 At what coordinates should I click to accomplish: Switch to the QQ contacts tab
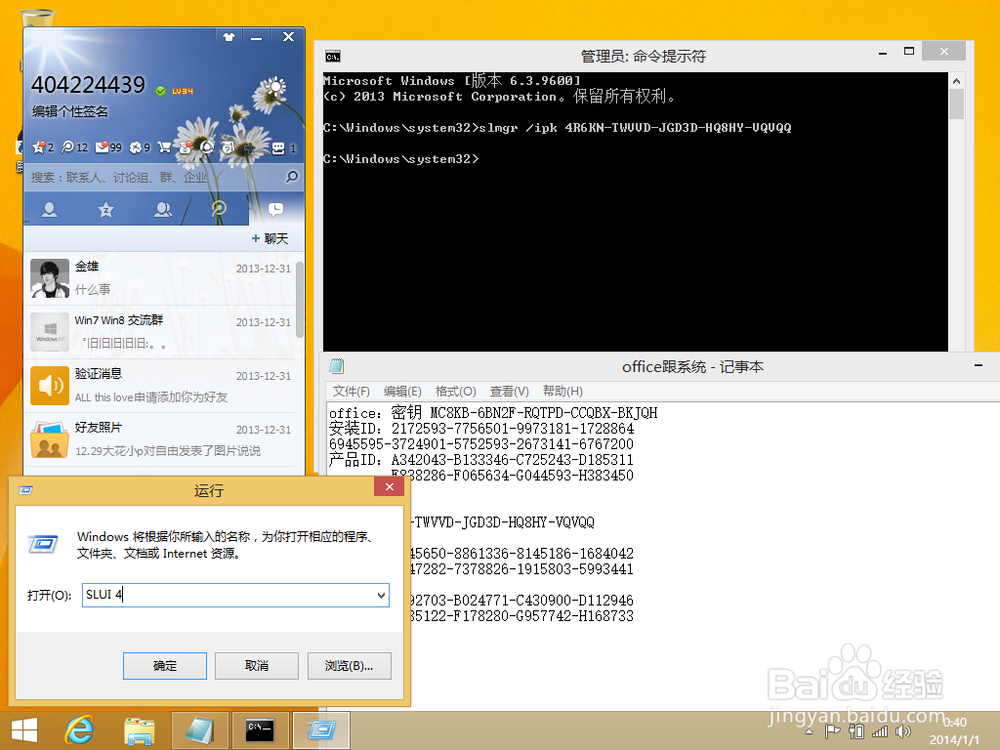[49, 209]
